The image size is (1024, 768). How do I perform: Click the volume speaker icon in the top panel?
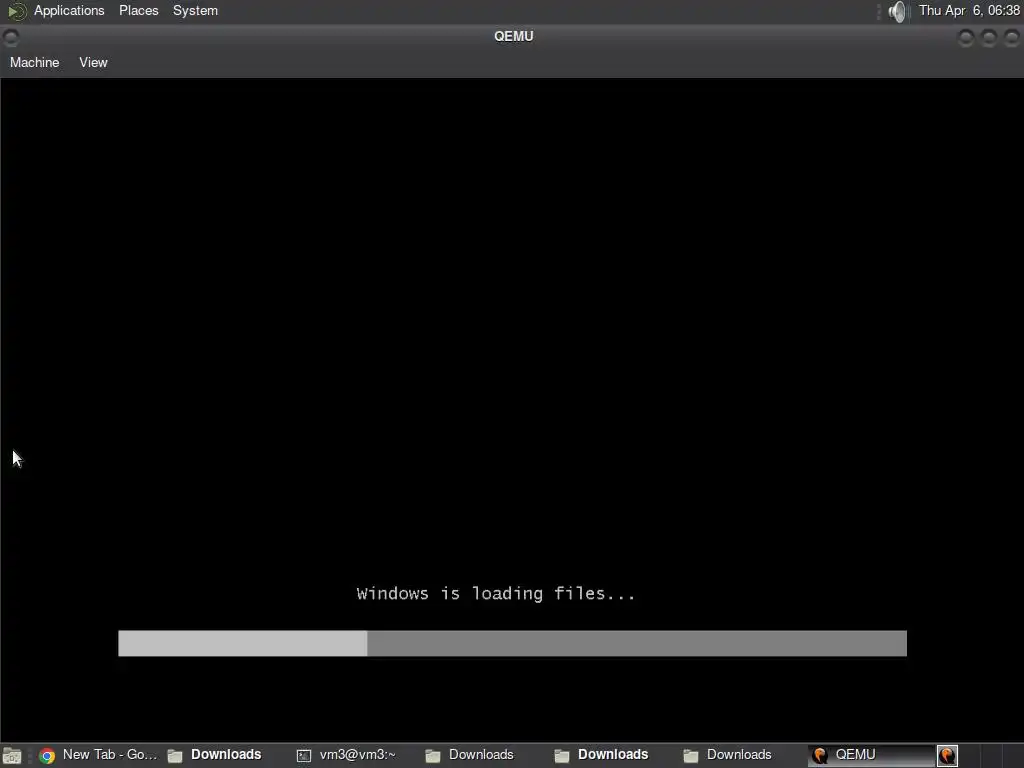click(898, 11)
